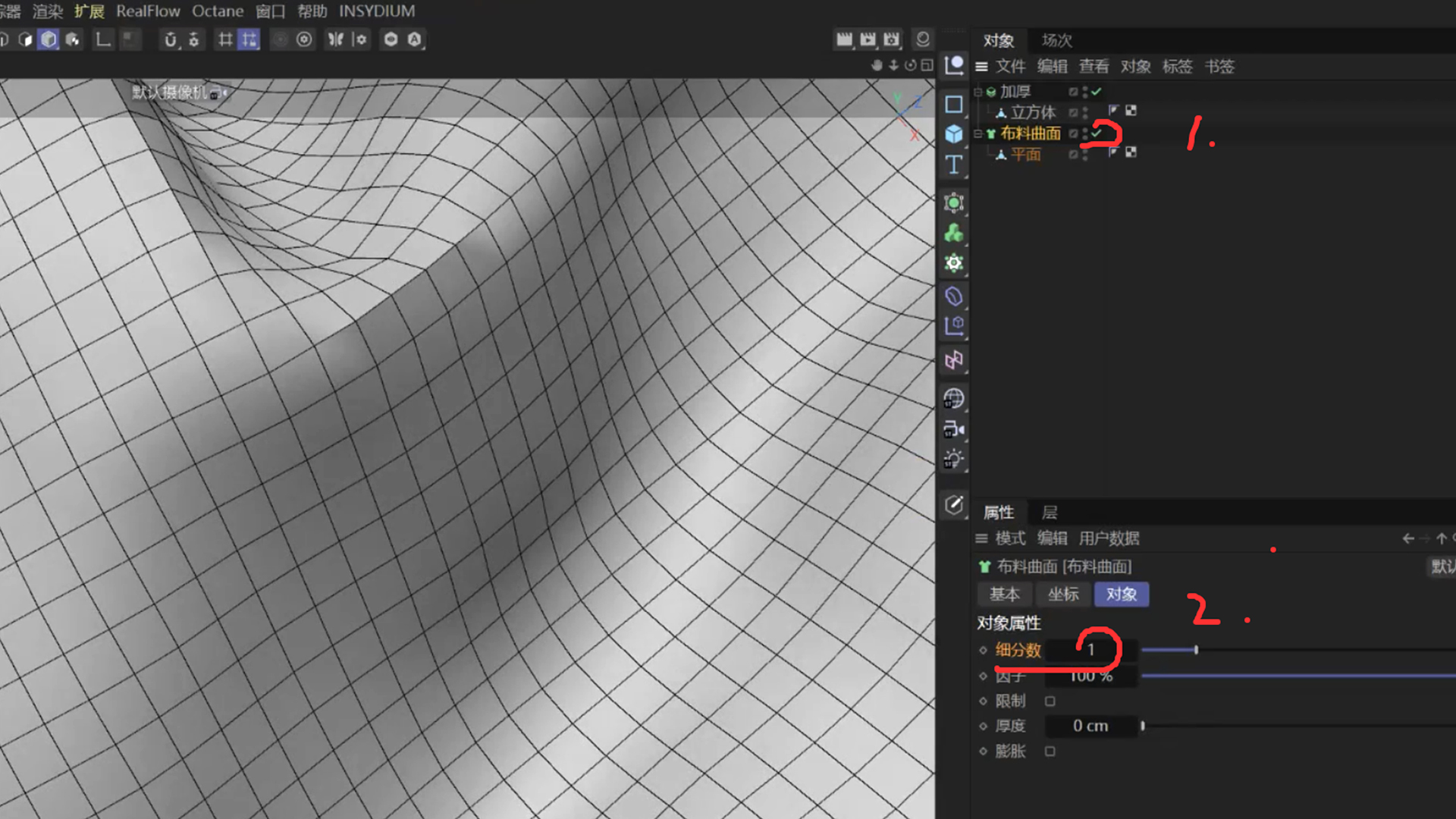Toggle enable checkmark of 加厚 object
This screenshot has width=1456, height=819.
(1097, 92)
